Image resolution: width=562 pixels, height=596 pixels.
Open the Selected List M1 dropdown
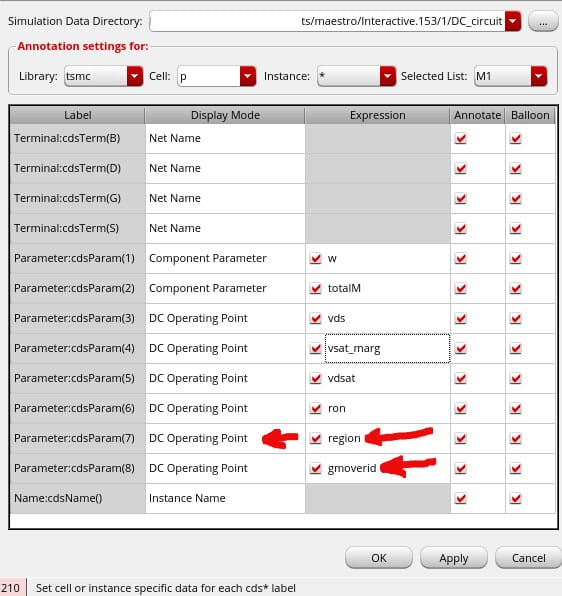[x=539, y=76]
